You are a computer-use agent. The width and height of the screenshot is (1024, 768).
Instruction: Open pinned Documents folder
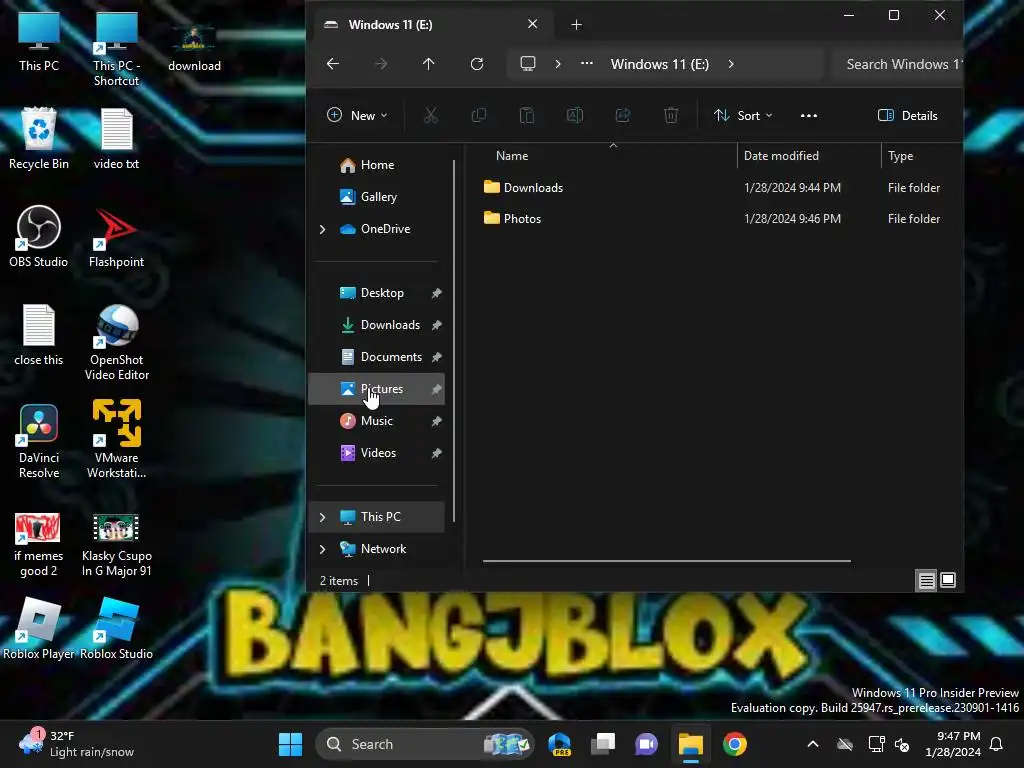point(376,357)
